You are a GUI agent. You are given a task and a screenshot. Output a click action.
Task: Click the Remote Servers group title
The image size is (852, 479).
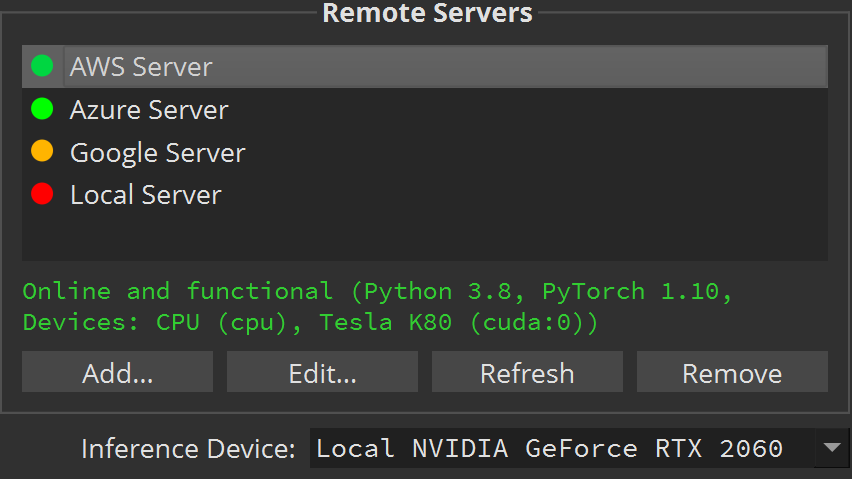click(x=427, y=13)
